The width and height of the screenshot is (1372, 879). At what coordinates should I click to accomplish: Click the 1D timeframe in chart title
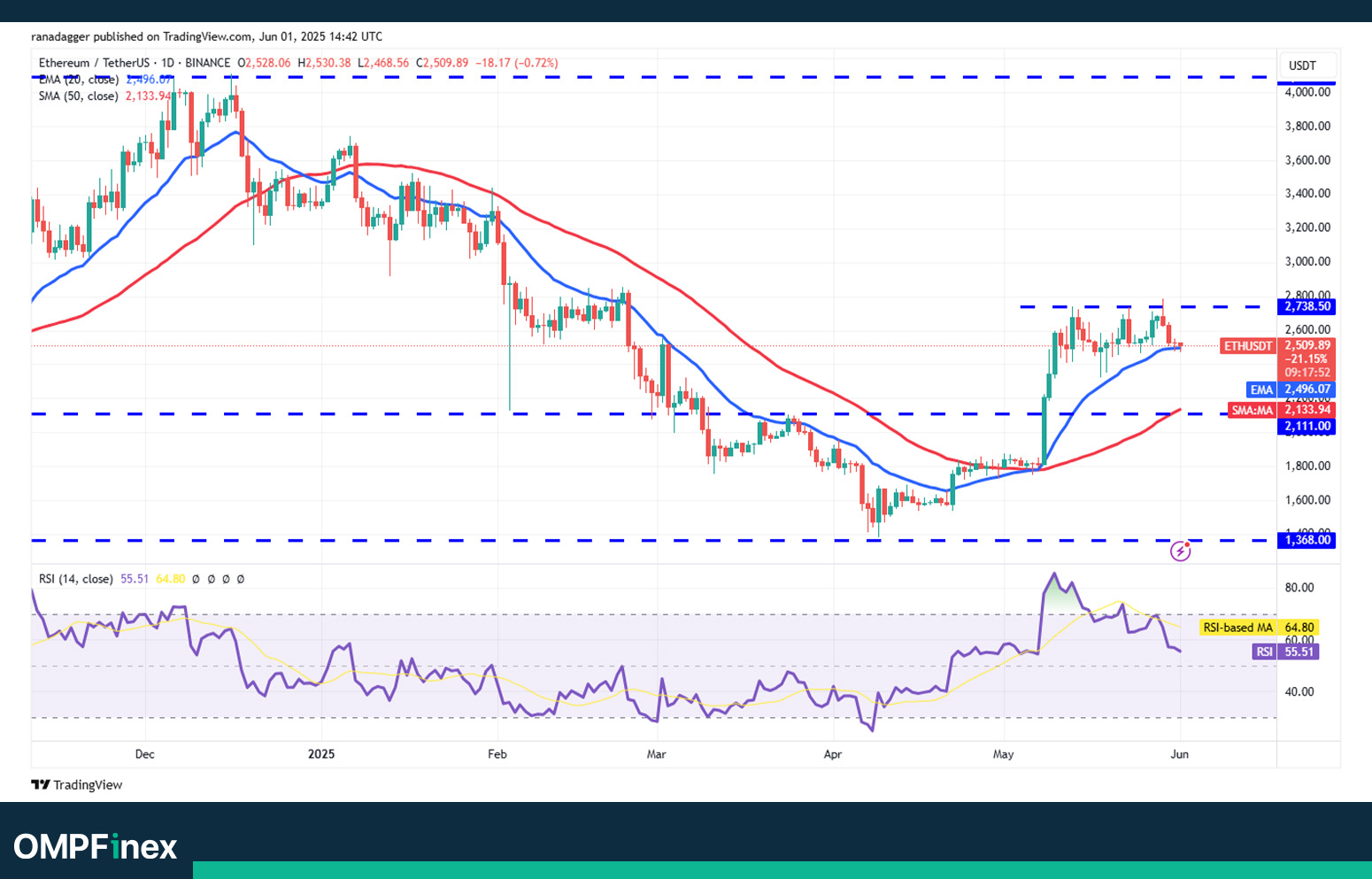coord(167,63)
